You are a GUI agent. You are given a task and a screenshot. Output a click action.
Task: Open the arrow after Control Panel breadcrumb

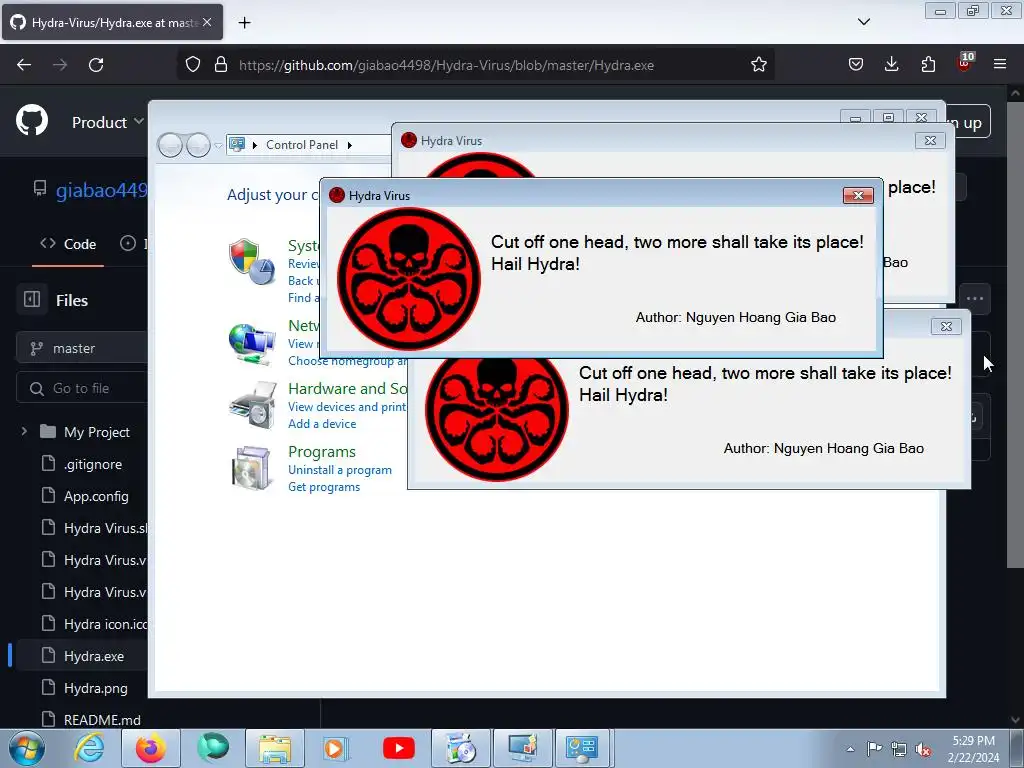[349, 145]
